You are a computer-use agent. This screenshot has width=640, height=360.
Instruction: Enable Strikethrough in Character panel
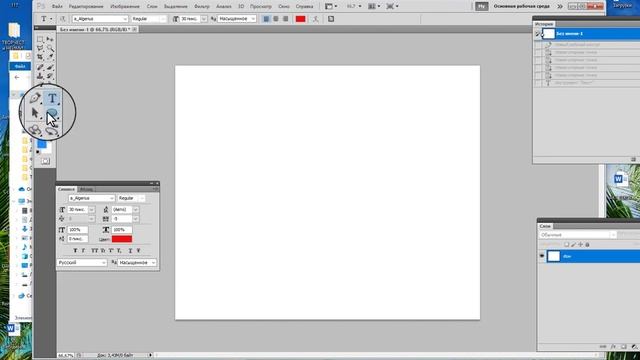point(138,251)
